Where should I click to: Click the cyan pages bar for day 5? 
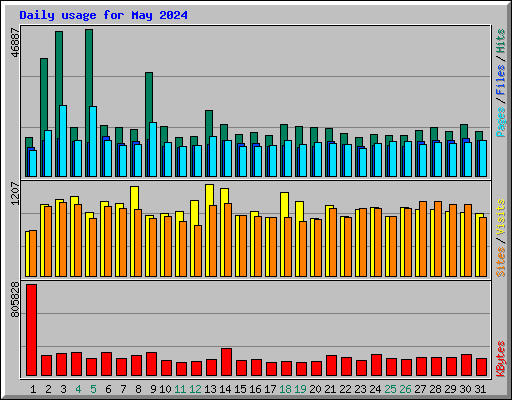click(x=93, y=141)
